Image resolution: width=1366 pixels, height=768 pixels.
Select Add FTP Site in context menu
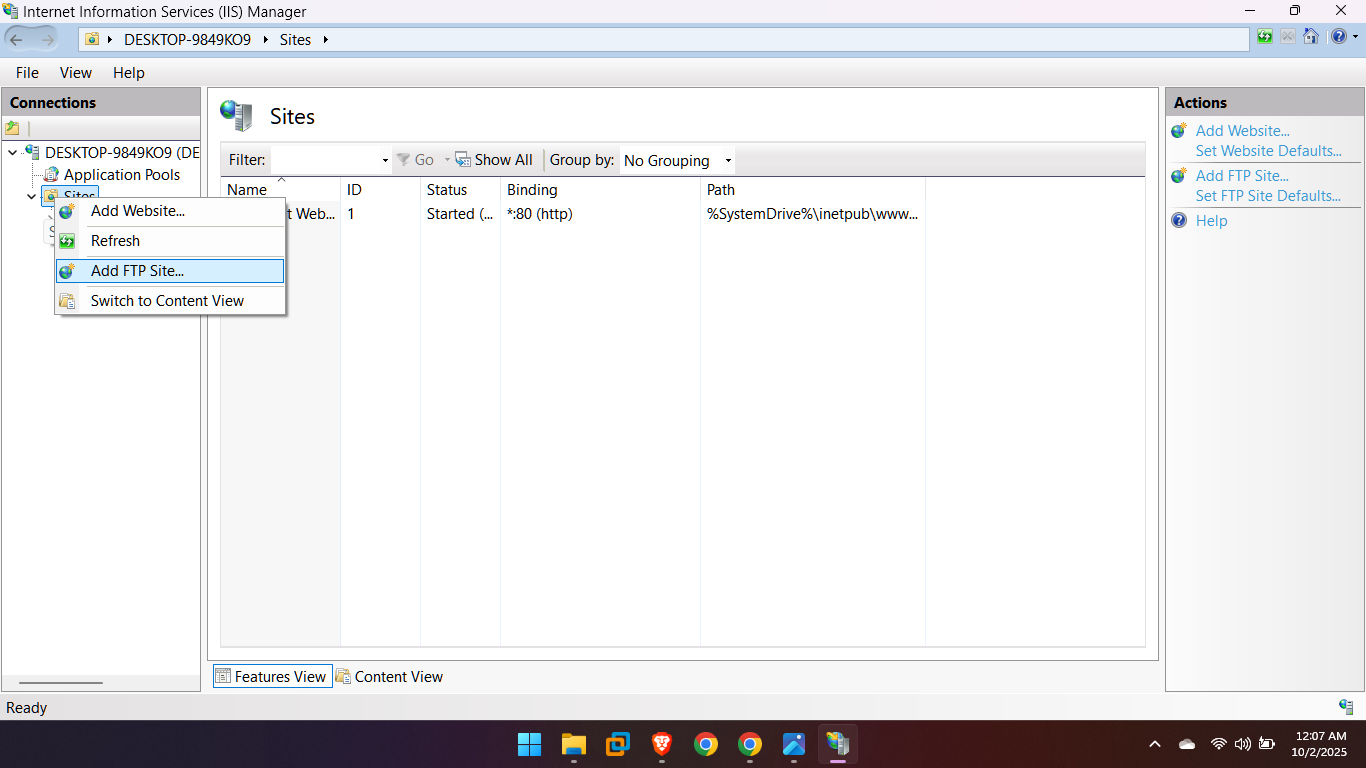137,271
